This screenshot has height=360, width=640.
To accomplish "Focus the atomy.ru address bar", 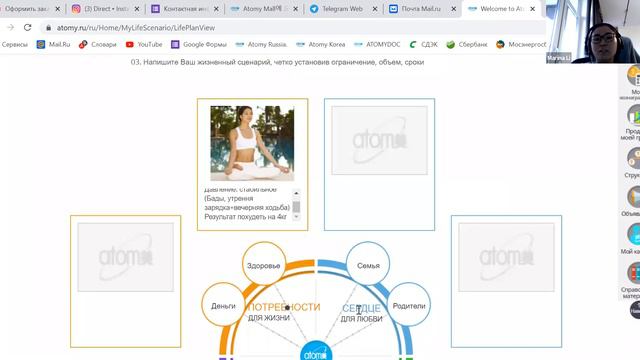I will (292, 28).
